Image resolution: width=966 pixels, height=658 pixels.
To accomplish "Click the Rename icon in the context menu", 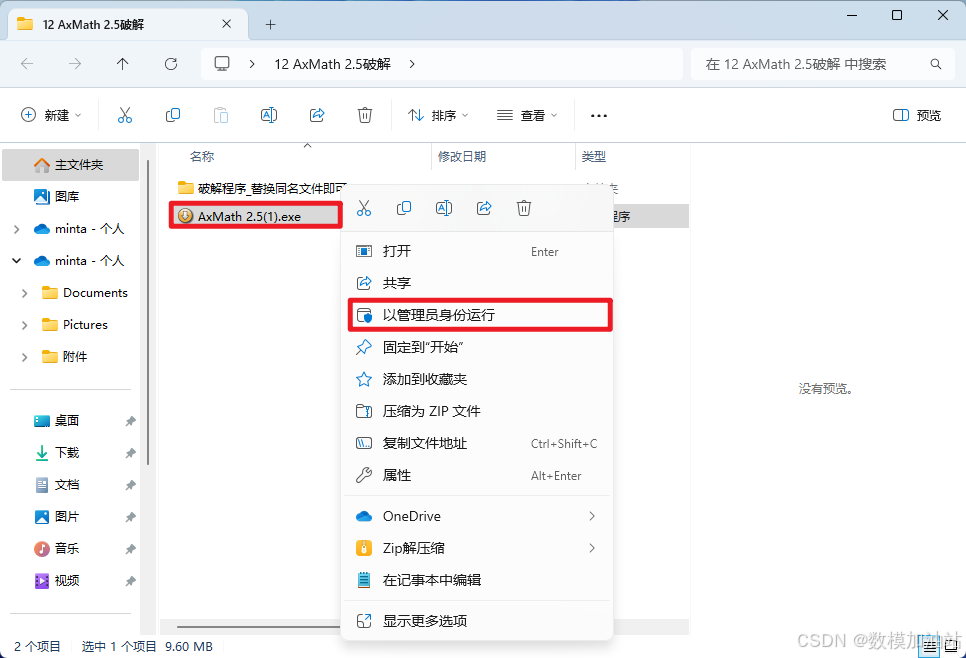I will (x=444, y=208).
